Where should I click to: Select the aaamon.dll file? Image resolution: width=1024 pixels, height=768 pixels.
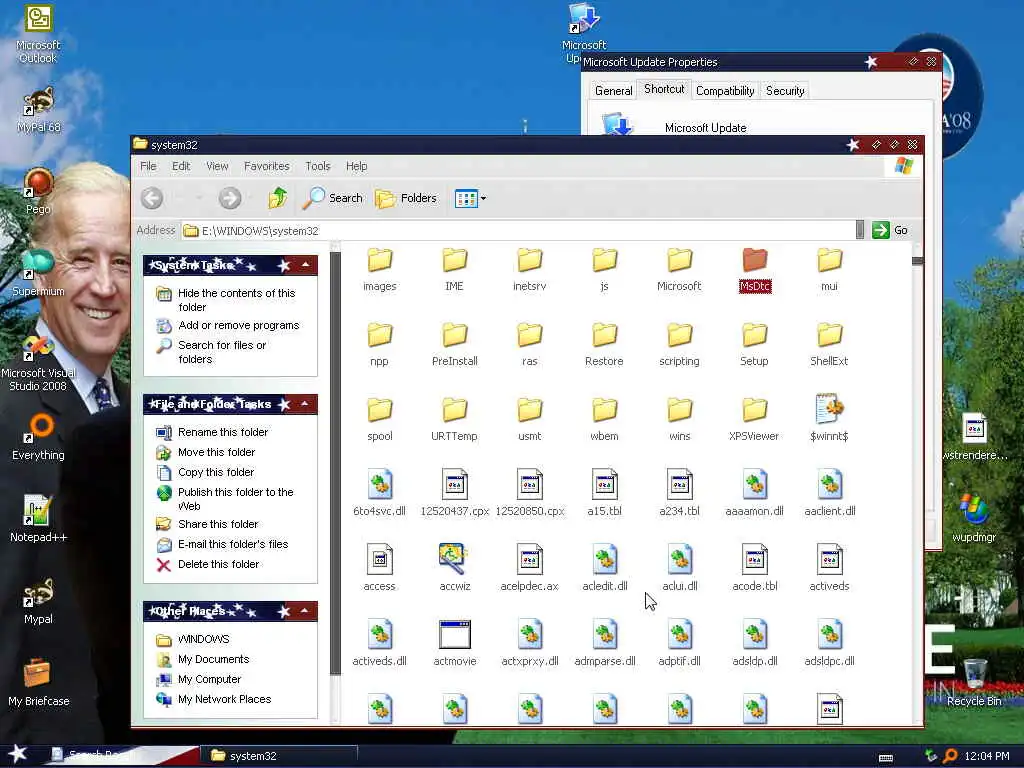pyautogui.click(x=754, y=494)
